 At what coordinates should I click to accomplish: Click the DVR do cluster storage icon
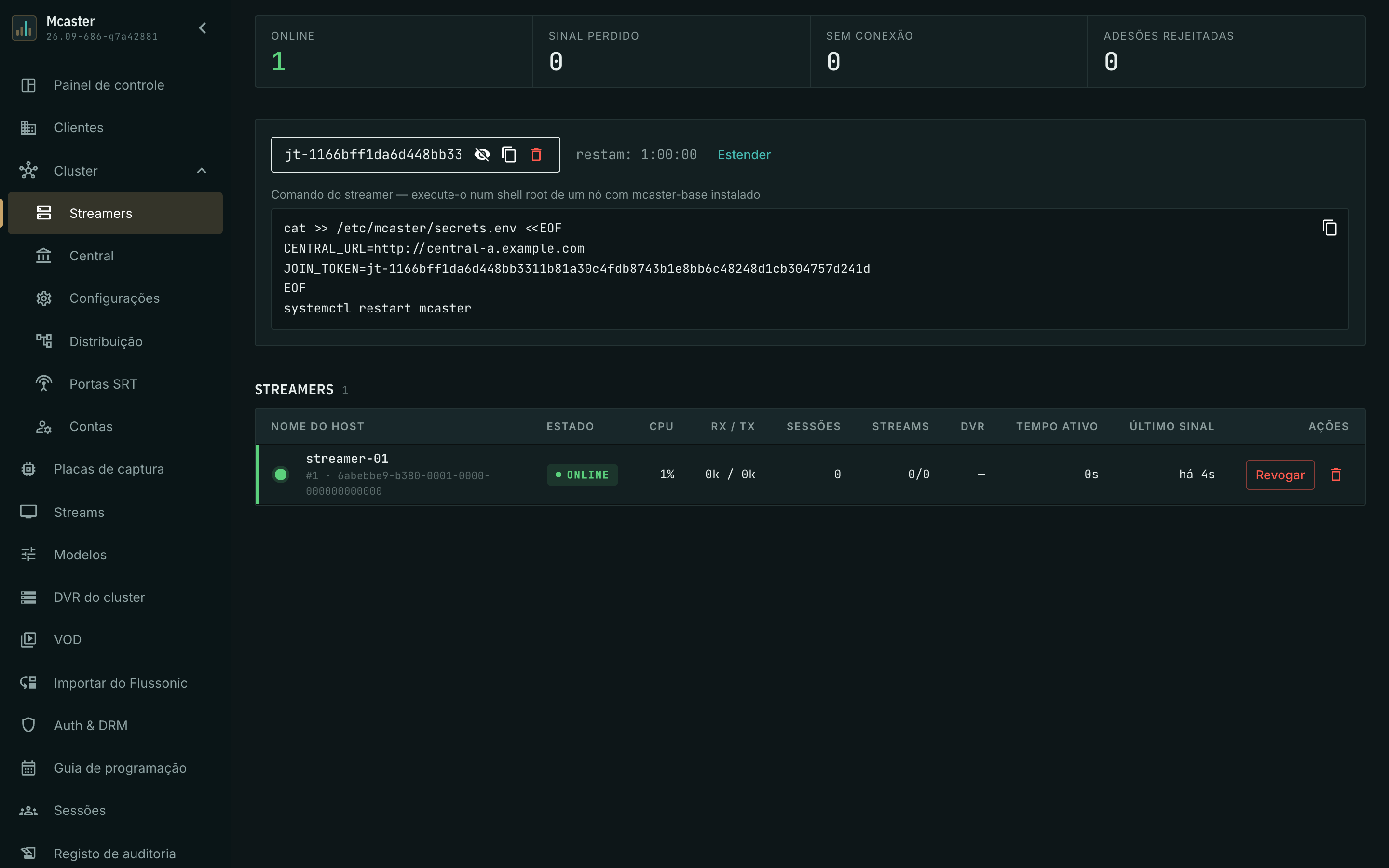(28, 597)
